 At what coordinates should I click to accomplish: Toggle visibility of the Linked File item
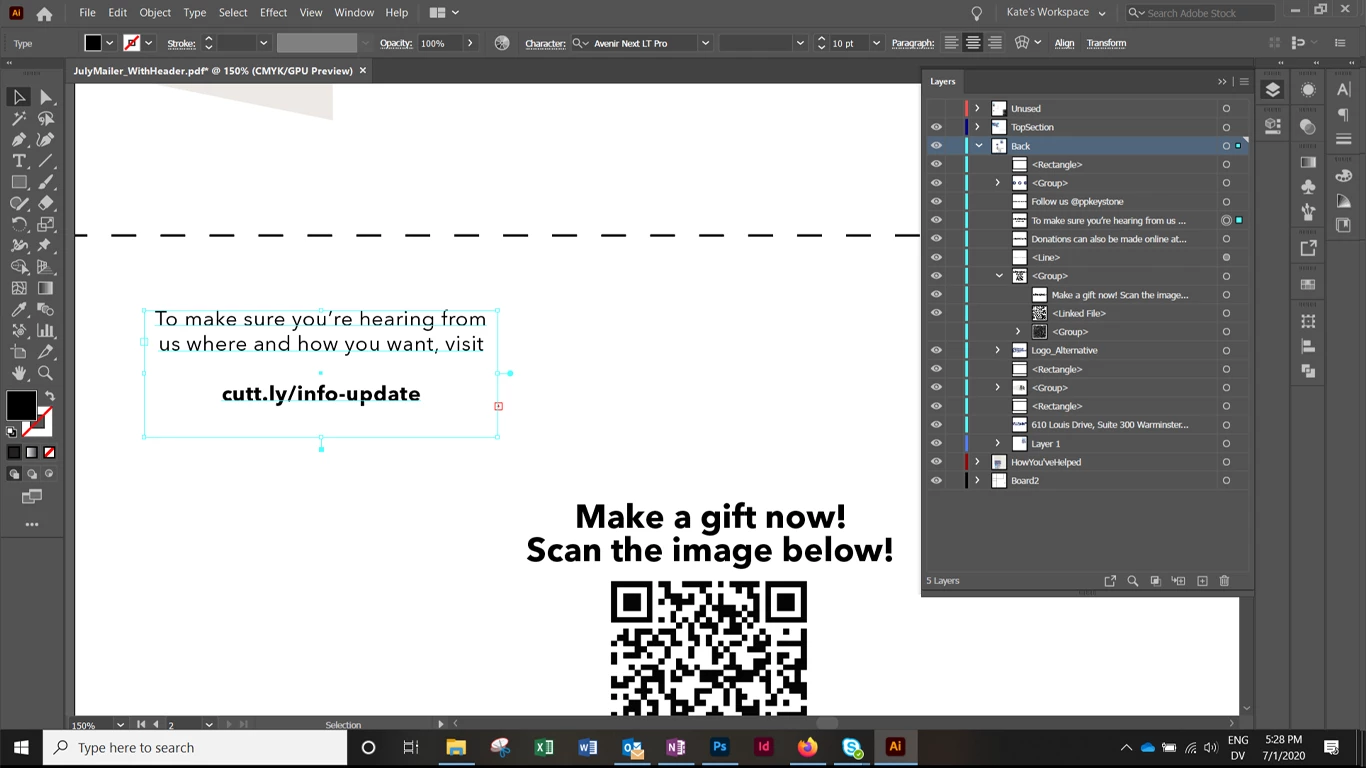(x=936, y=313)
